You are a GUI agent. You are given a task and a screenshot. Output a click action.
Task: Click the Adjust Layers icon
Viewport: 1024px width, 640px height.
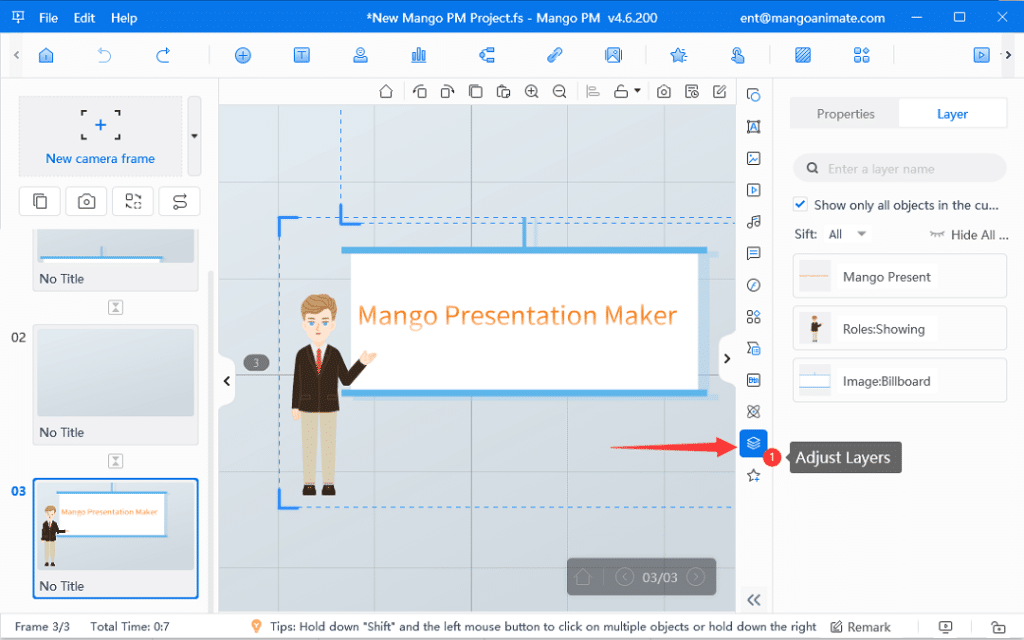pos(753,443)
